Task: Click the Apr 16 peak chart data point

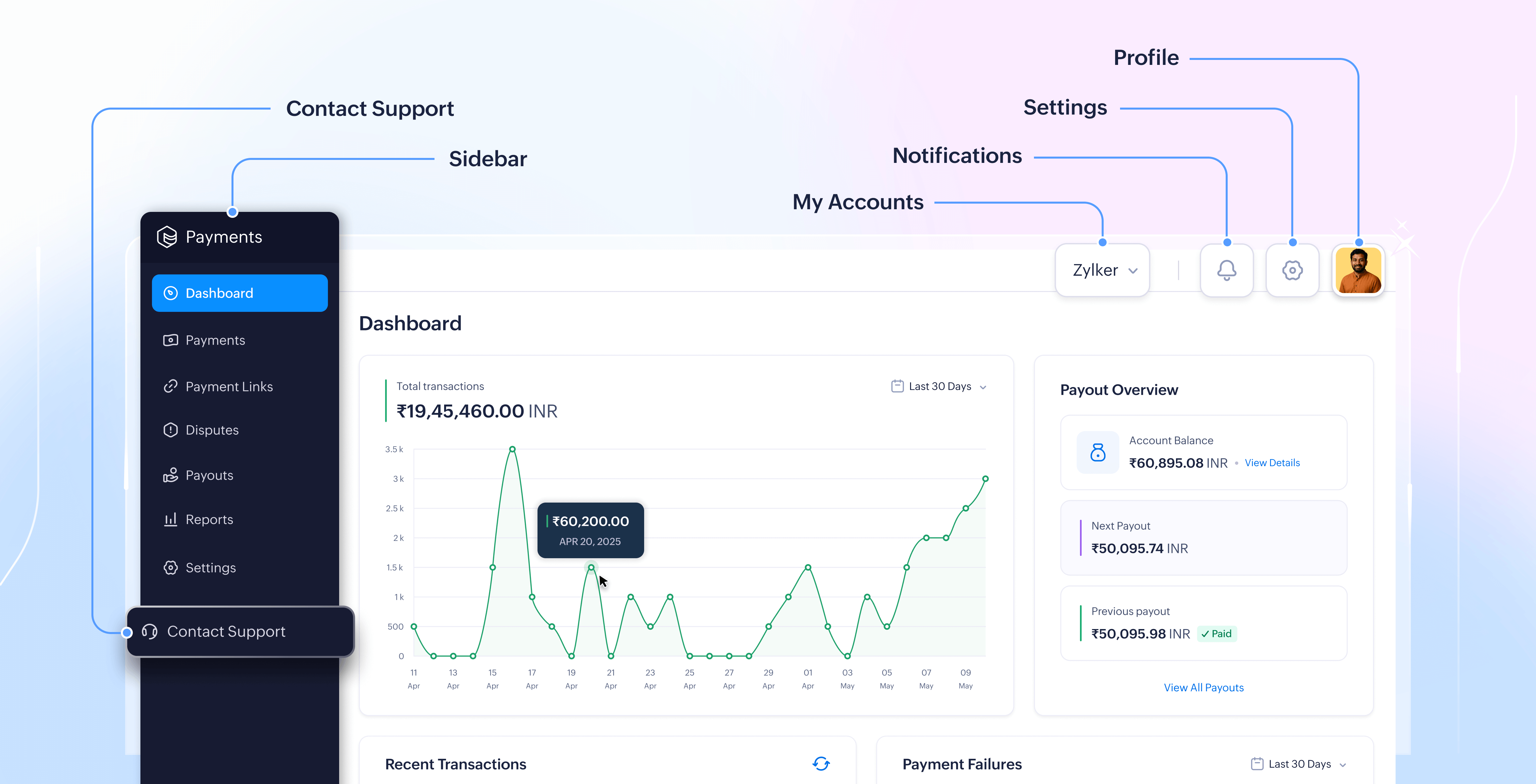Action: click(x=512, y=449)
